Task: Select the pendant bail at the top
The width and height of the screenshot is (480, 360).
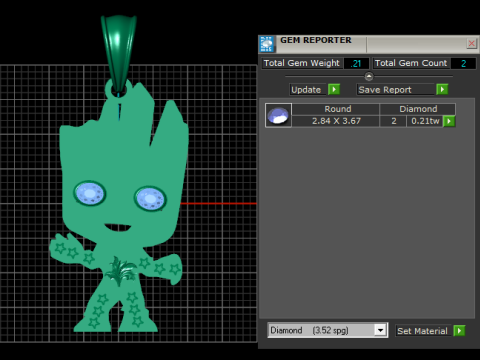Action: click(119, 53)
